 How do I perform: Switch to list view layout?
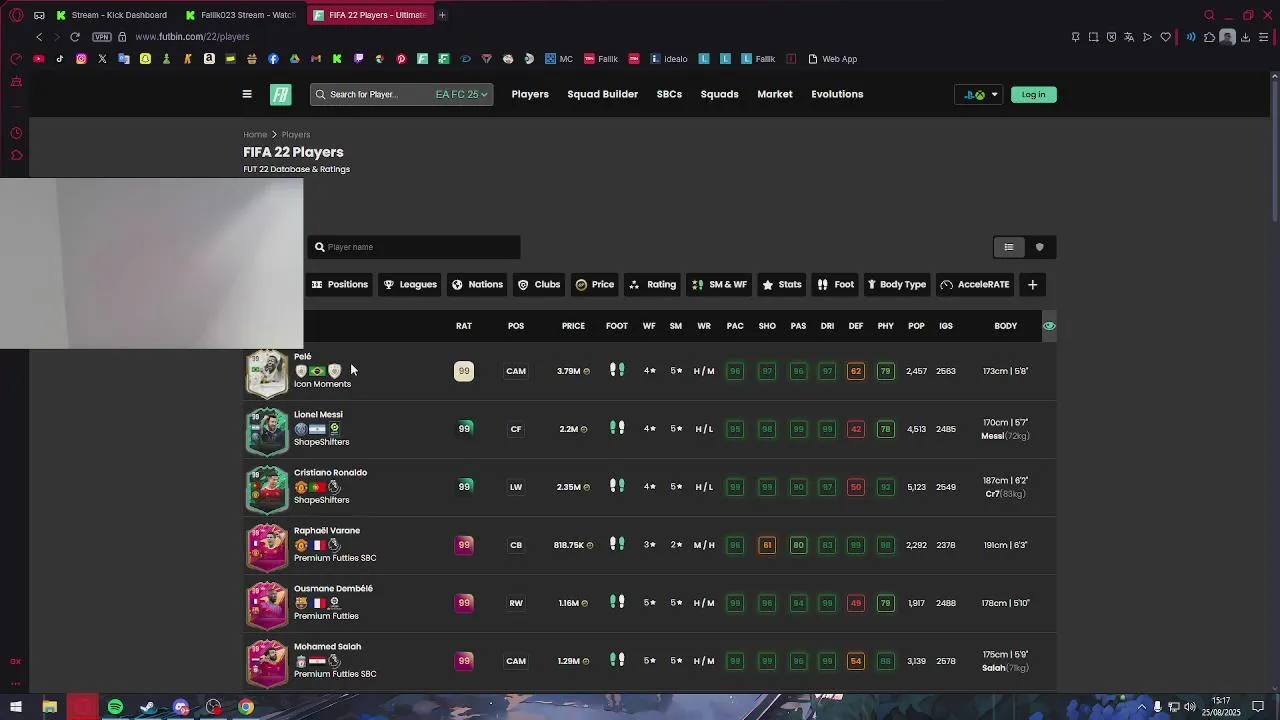[1009, 247]
